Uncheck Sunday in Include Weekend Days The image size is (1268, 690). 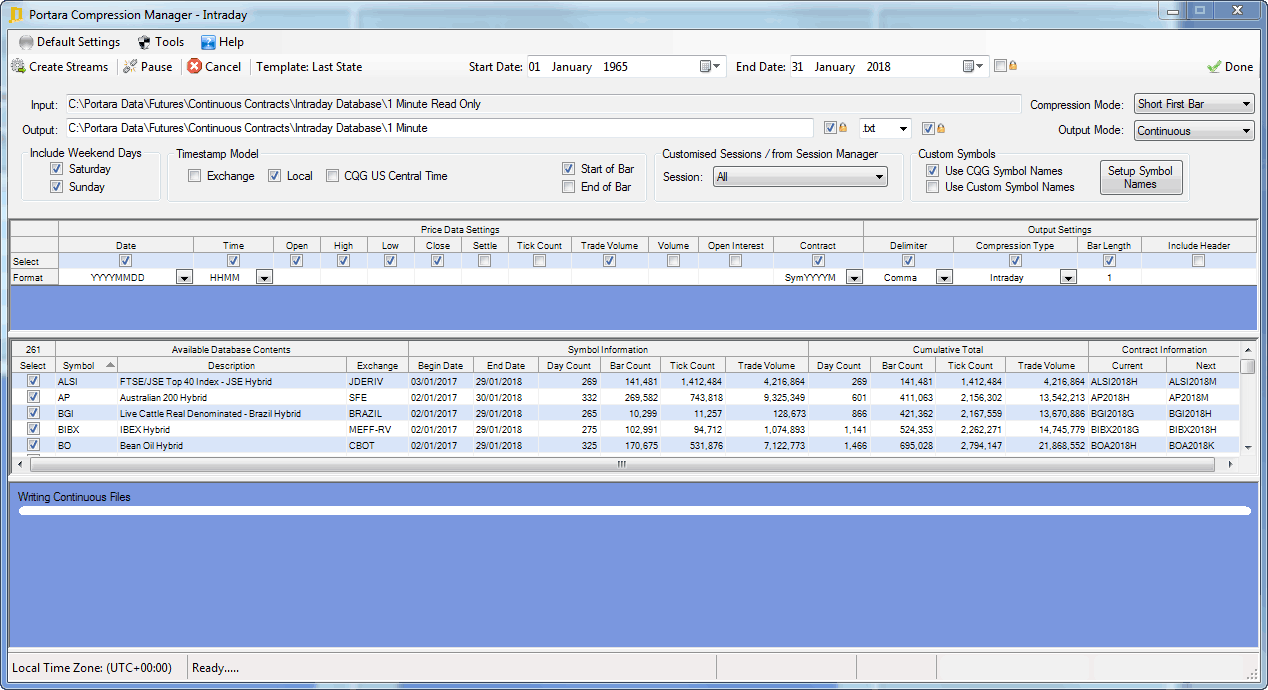(57, 187)
